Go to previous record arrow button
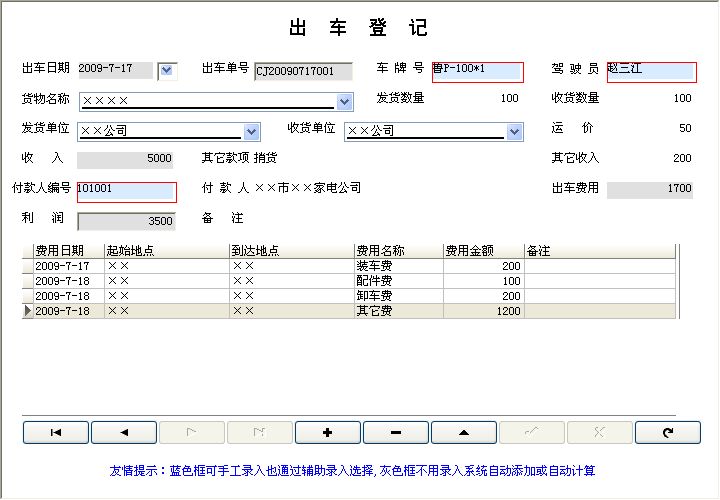Image resolution: width=720 pixels, height=500 pixels. [124, 432]
